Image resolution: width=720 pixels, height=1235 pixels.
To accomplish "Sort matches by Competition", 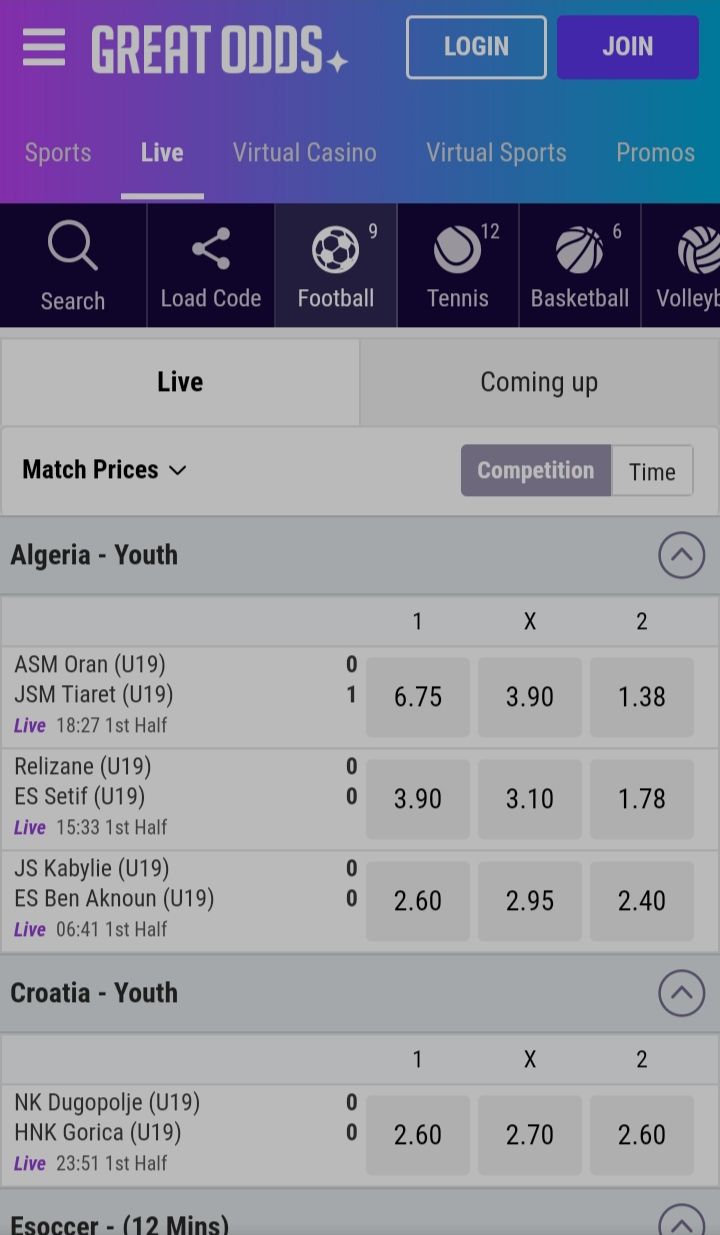I will (x=535, y=470).
